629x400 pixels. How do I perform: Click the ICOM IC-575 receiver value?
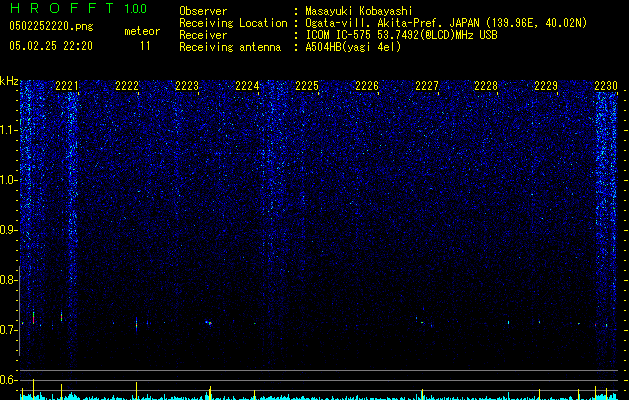pos(401,35)
